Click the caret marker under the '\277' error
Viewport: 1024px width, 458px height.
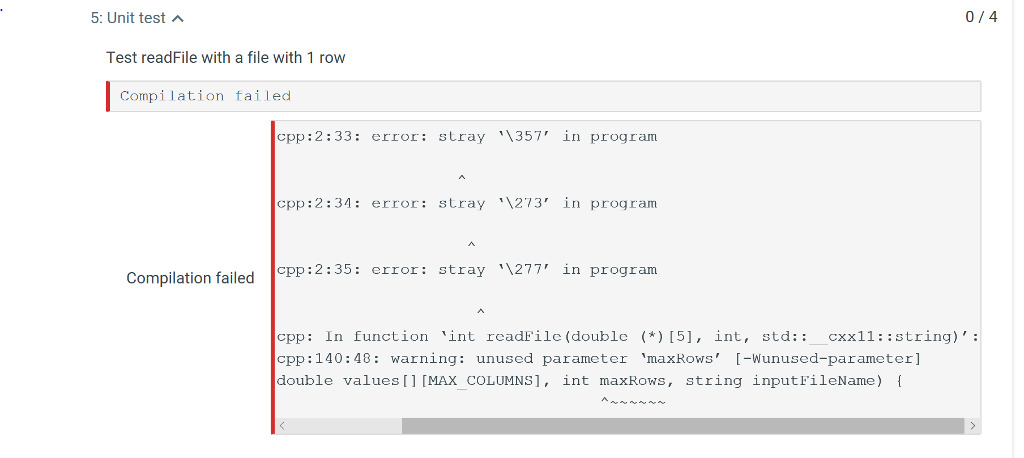pos(480,311)
